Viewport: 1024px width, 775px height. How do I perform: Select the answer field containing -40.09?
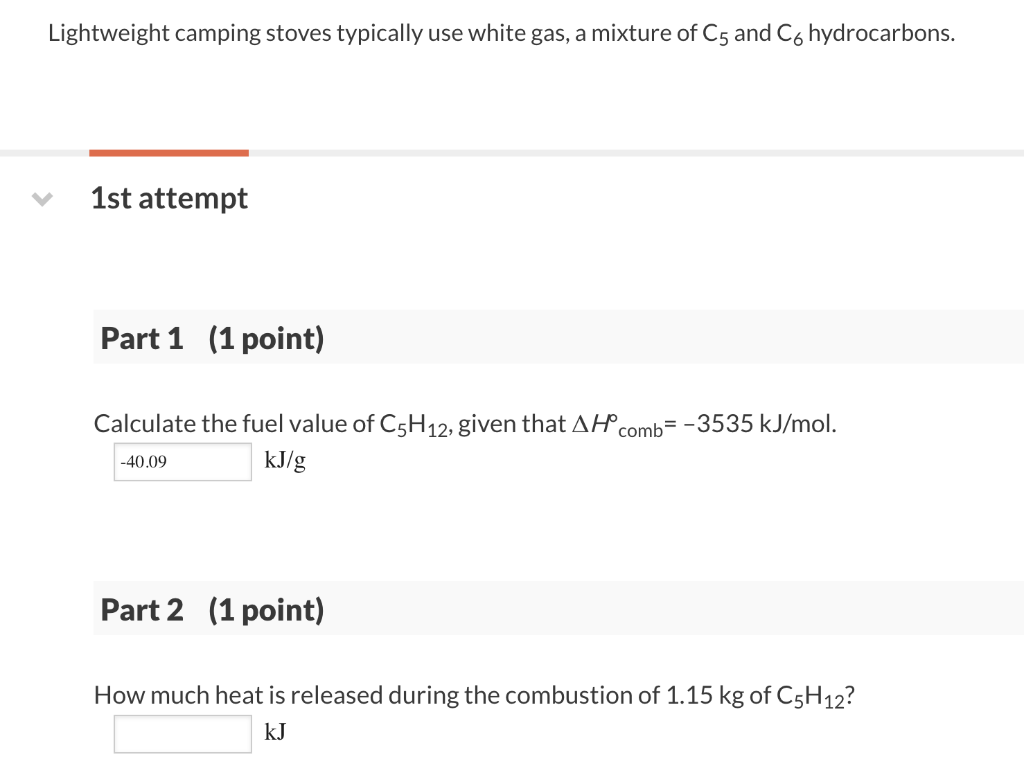[182, 461]
